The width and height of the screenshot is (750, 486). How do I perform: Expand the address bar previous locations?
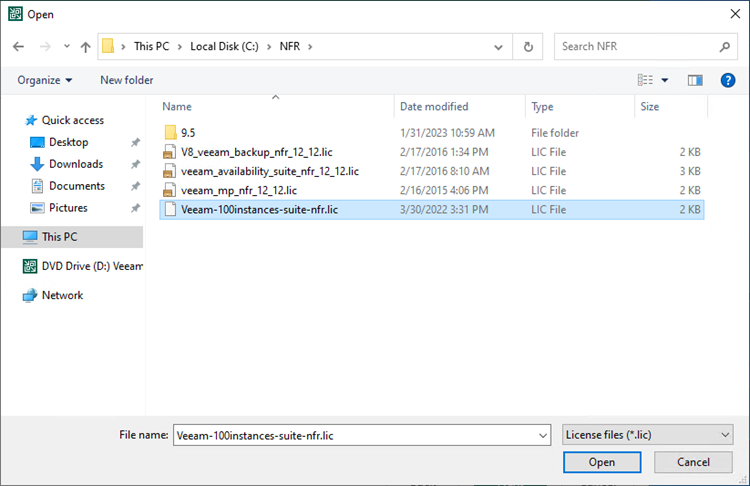click(498, 47)
